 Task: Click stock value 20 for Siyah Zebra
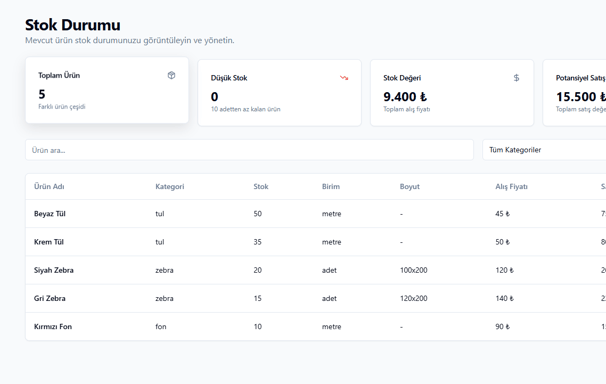[x=257, y=270]
